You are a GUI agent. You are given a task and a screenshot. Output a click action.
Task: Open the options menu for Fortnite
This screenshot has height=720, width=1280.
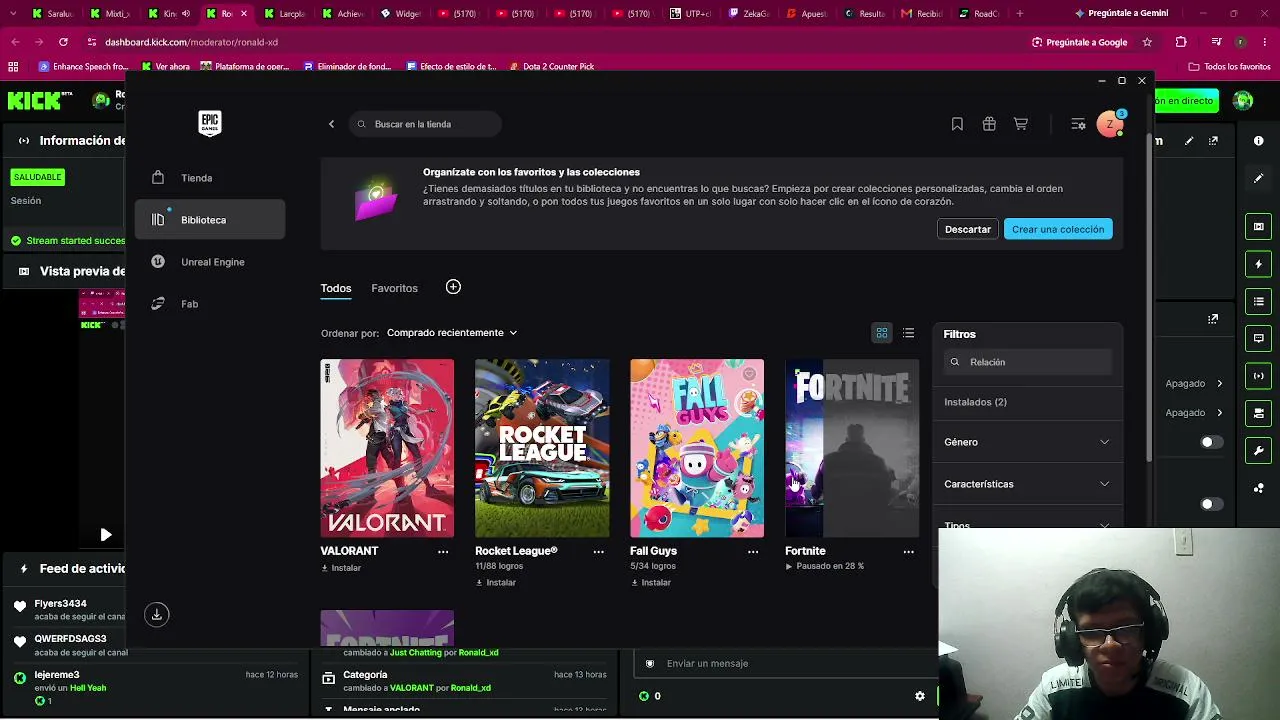(908, 551)
